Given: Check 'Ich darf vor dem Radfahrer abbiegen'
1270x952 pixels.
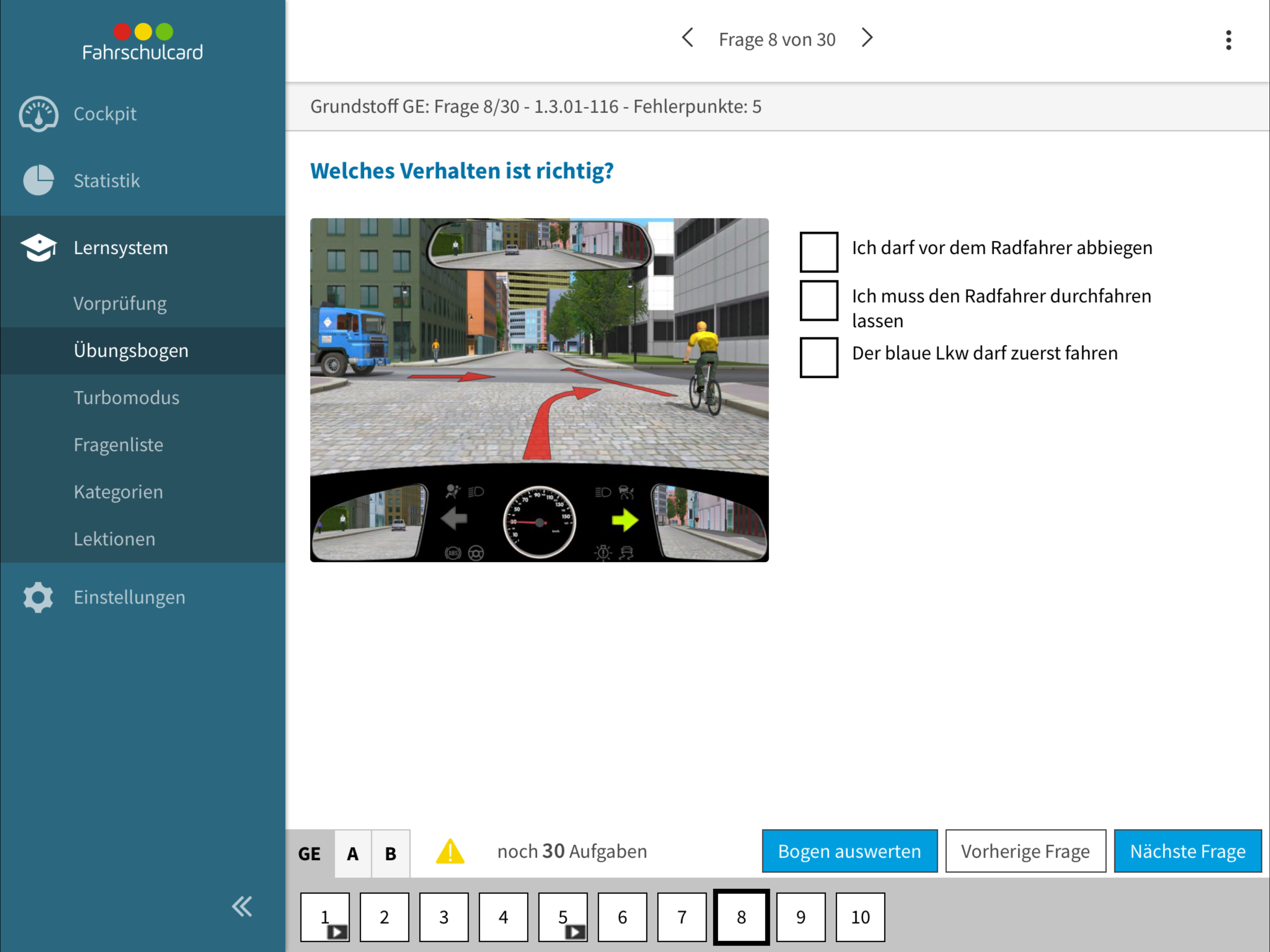Looking at the screenshot, I should 819,251.
